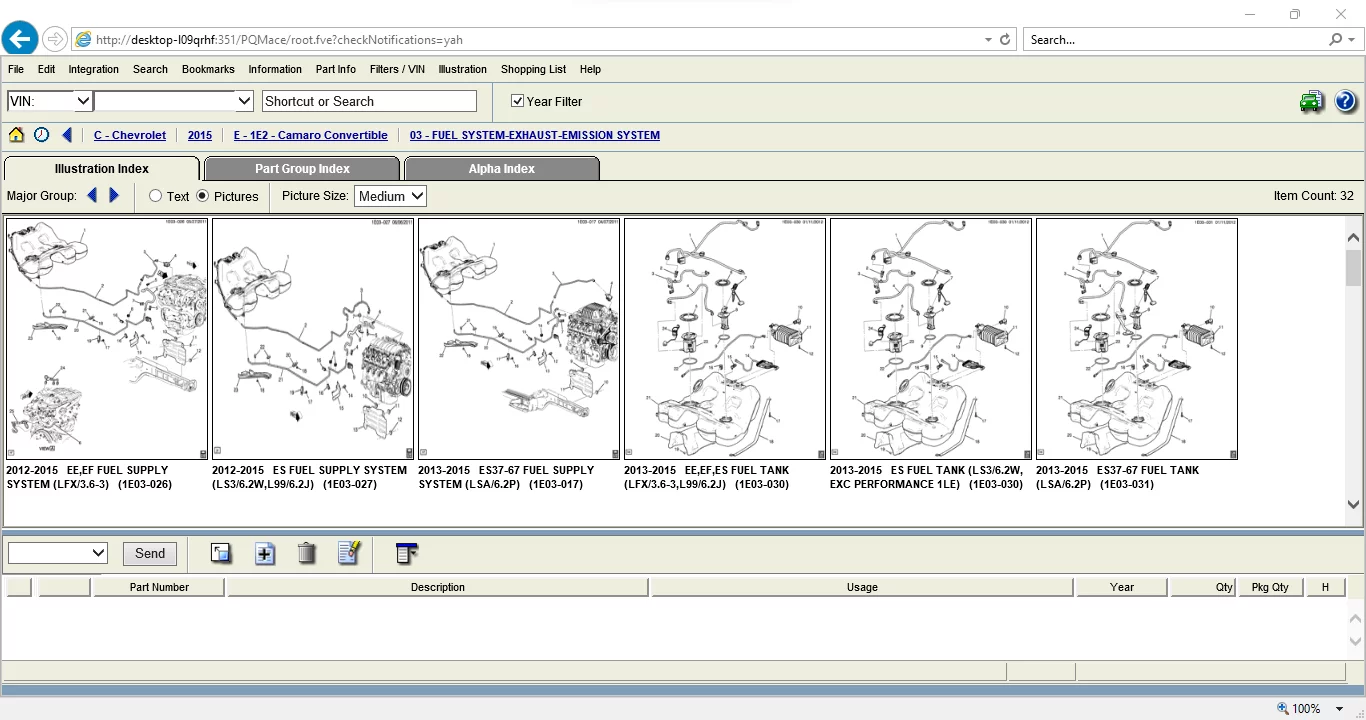Click the trash can delete icon
This screenshot has height=720, width=1366.
[307, 553]
